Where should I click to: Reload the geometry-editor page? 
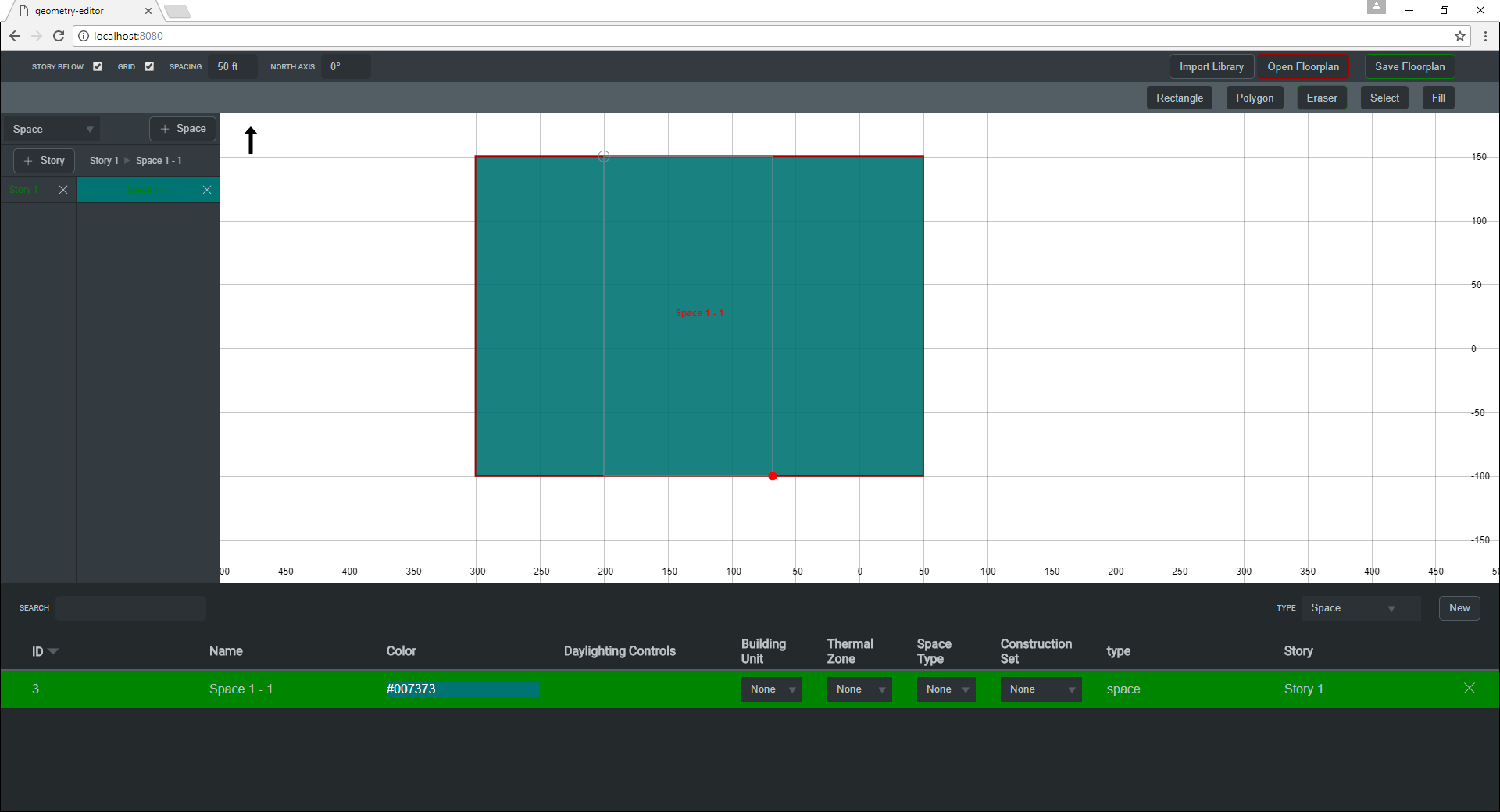coord(58,36)
